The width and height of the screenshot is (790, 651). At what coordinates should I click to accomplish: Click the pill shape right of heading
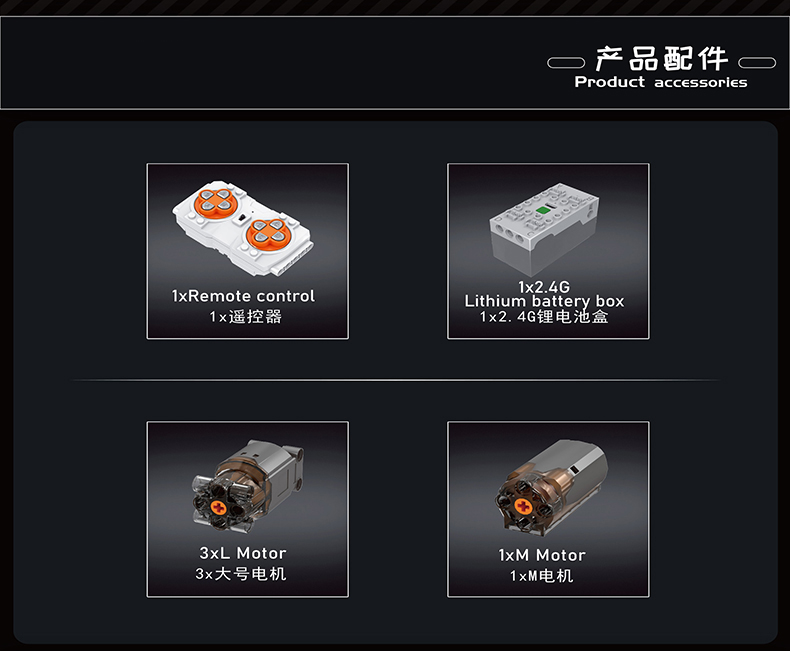[x=757, y=62]
